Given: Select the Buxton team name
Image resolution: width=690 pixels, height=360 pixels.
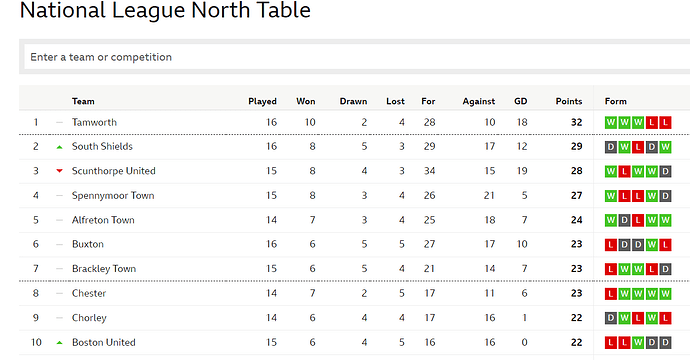Looking at the screenshot, I should pyautogui.click(x=88, y=244).
